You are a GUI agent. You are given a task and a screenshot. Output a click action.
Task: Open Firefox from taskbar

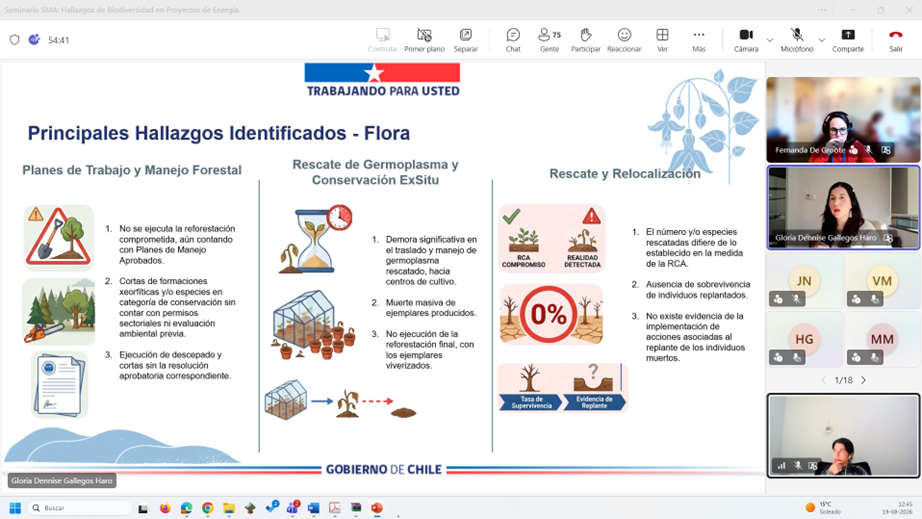[165, 508]
